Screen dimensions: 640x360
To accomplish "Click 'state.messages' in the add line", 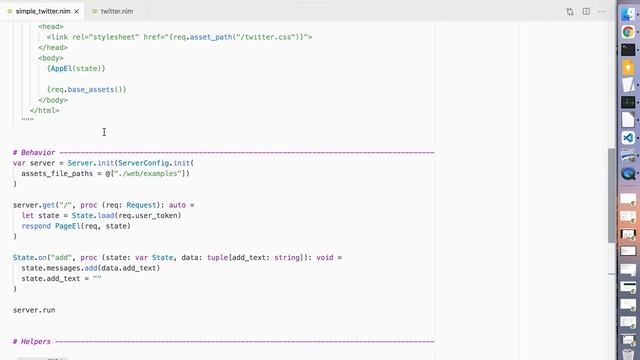I will (x=51, y=268).
